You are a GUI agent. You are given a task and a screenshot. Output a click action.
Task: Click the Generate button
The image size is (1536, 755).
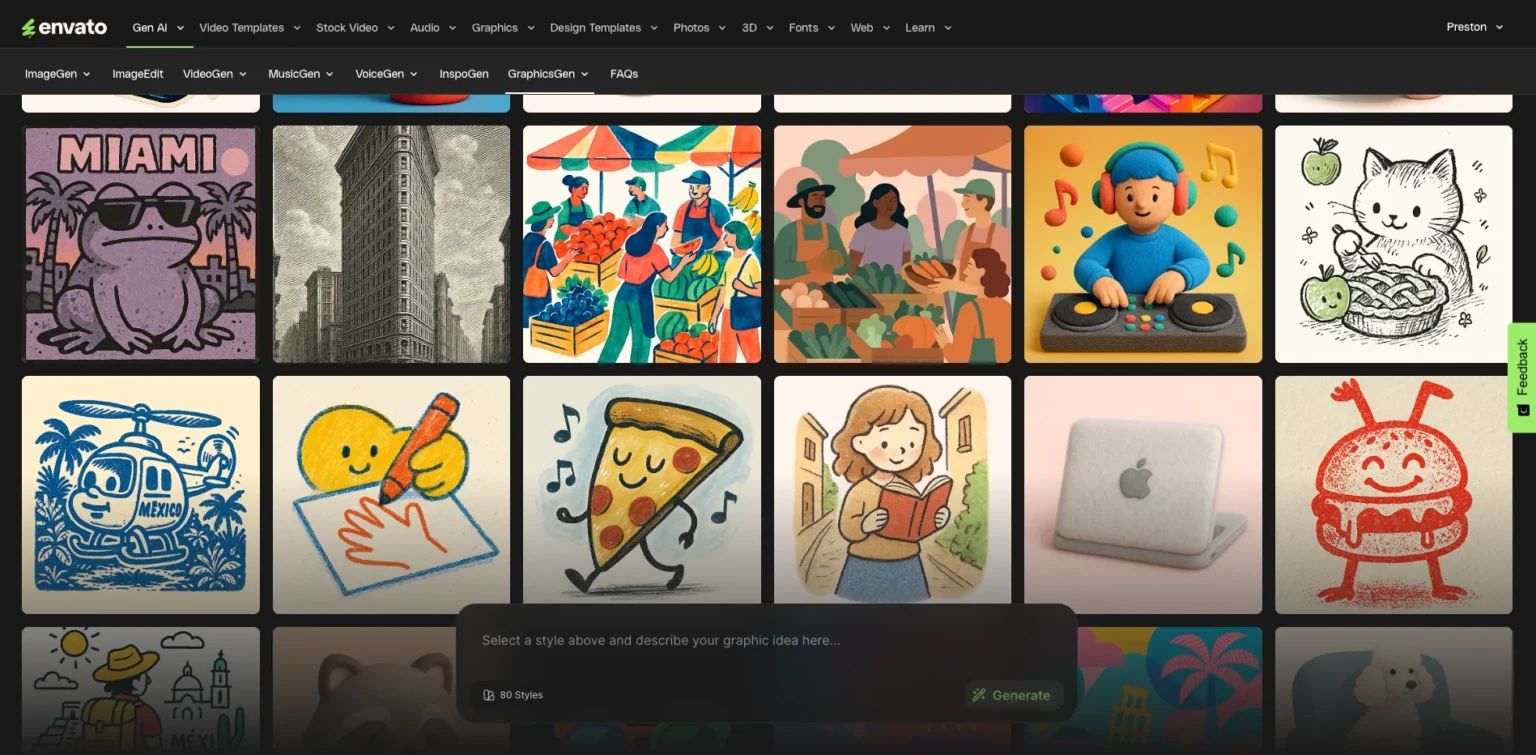click(1012, 695)
